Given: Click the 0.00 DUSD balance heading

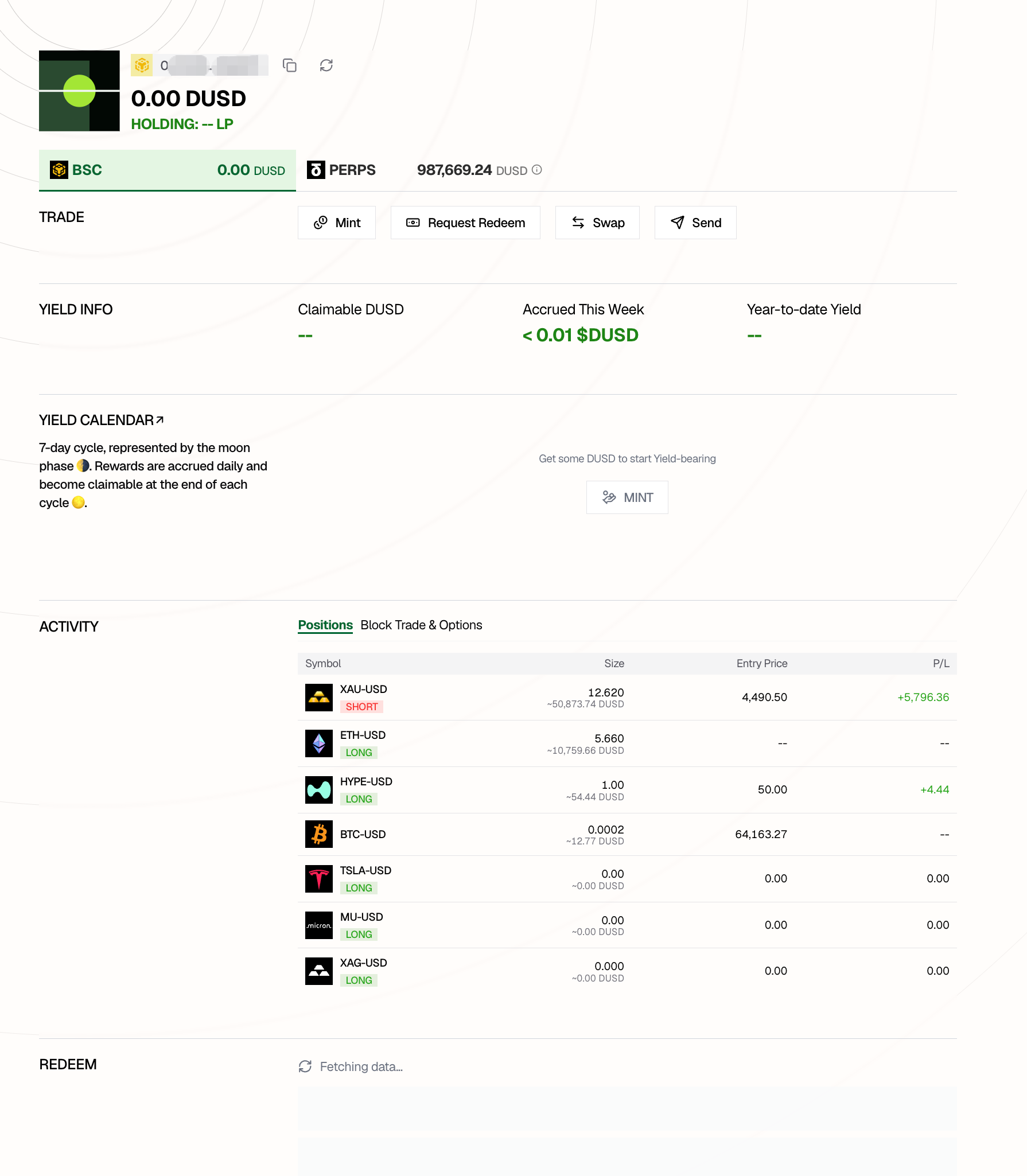Looking at the screenshot, I should coord(188,99).
